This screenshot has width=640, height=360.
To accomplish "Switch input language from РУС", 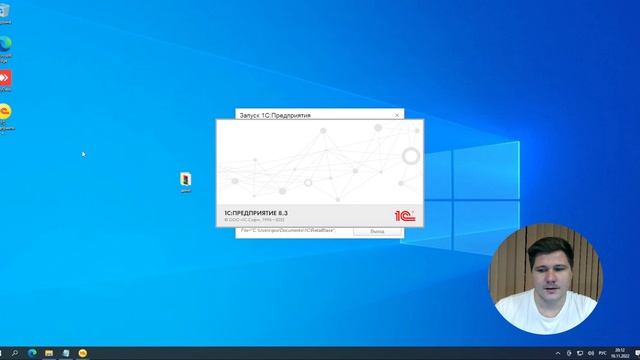I will pos(602,353).
